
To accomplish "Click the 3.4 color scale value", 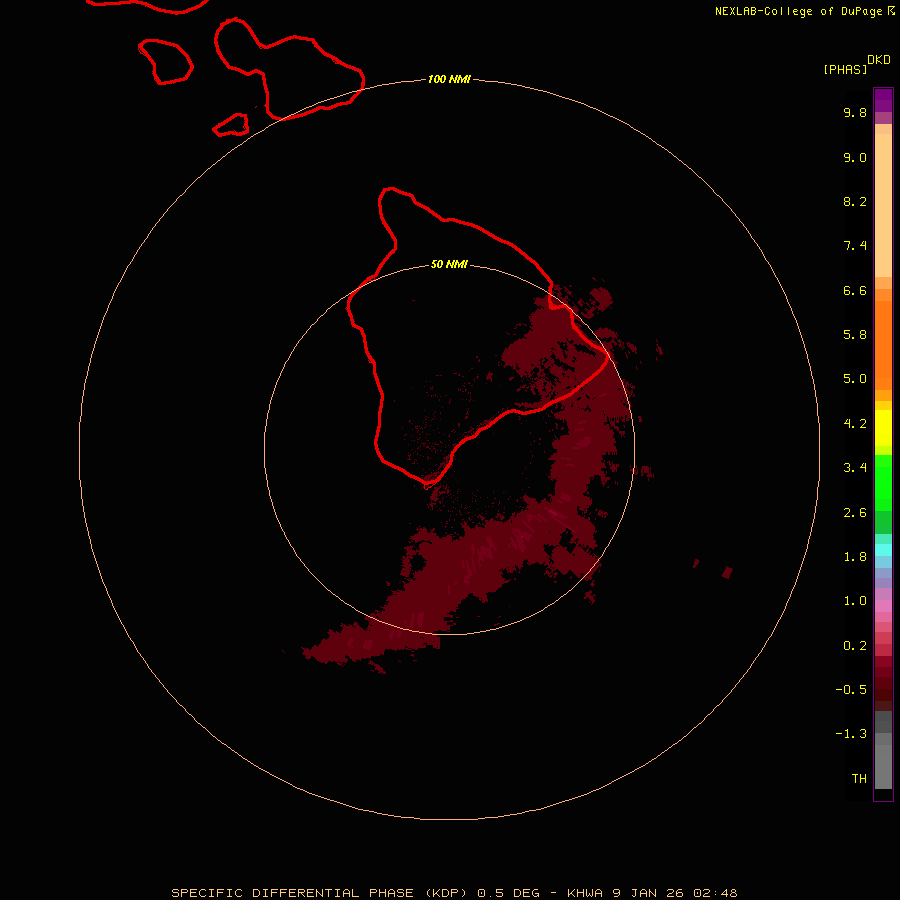I will click(855, 468).
